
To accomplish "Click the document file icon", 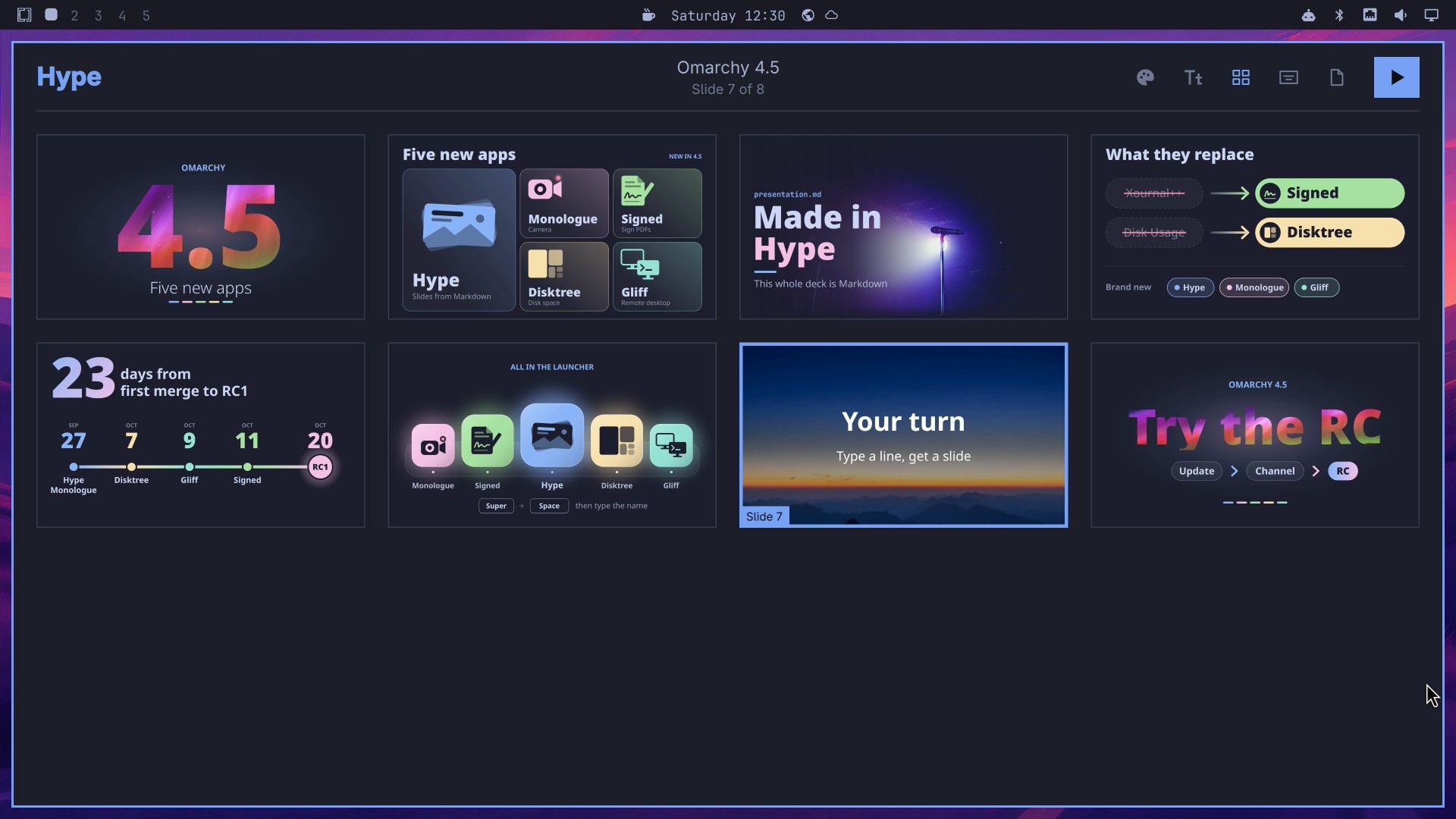I will (x=1336, y=77).
